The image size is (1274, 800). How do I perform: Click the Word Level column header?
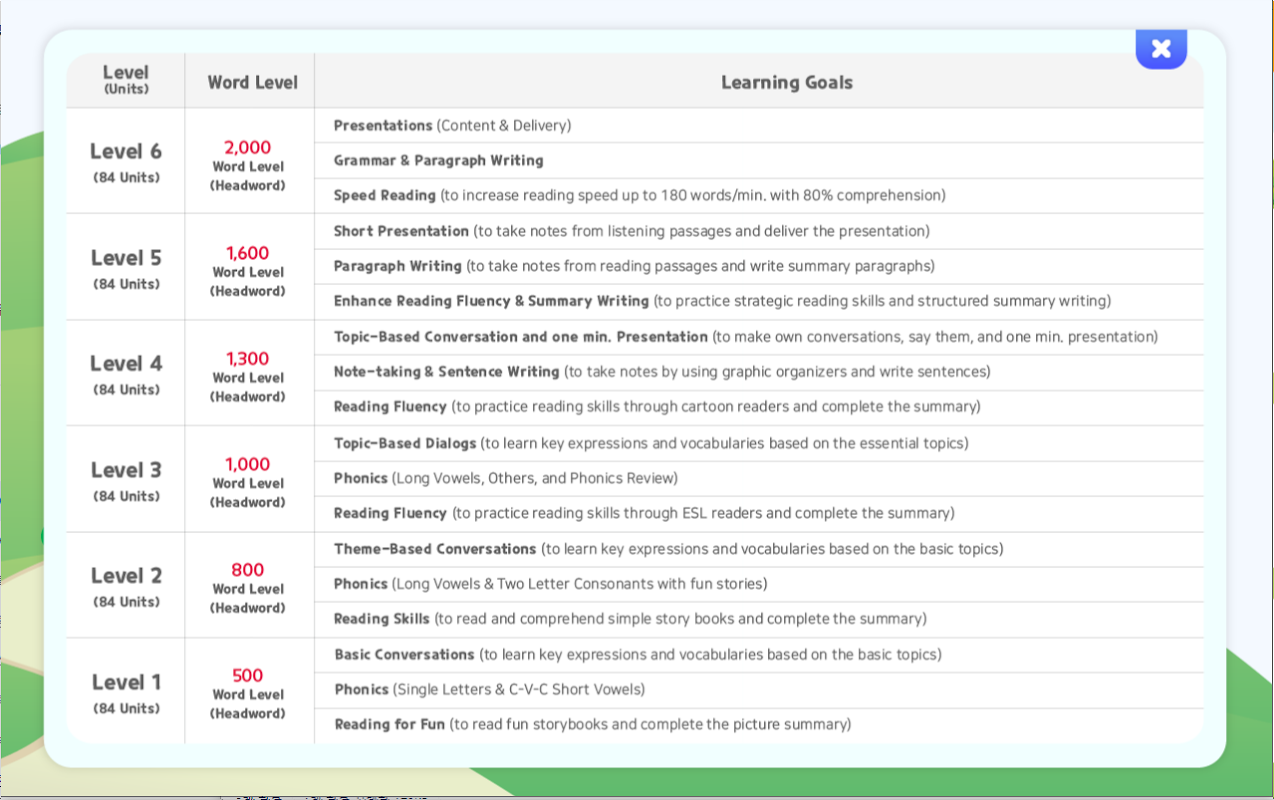[x=252, y=82]
